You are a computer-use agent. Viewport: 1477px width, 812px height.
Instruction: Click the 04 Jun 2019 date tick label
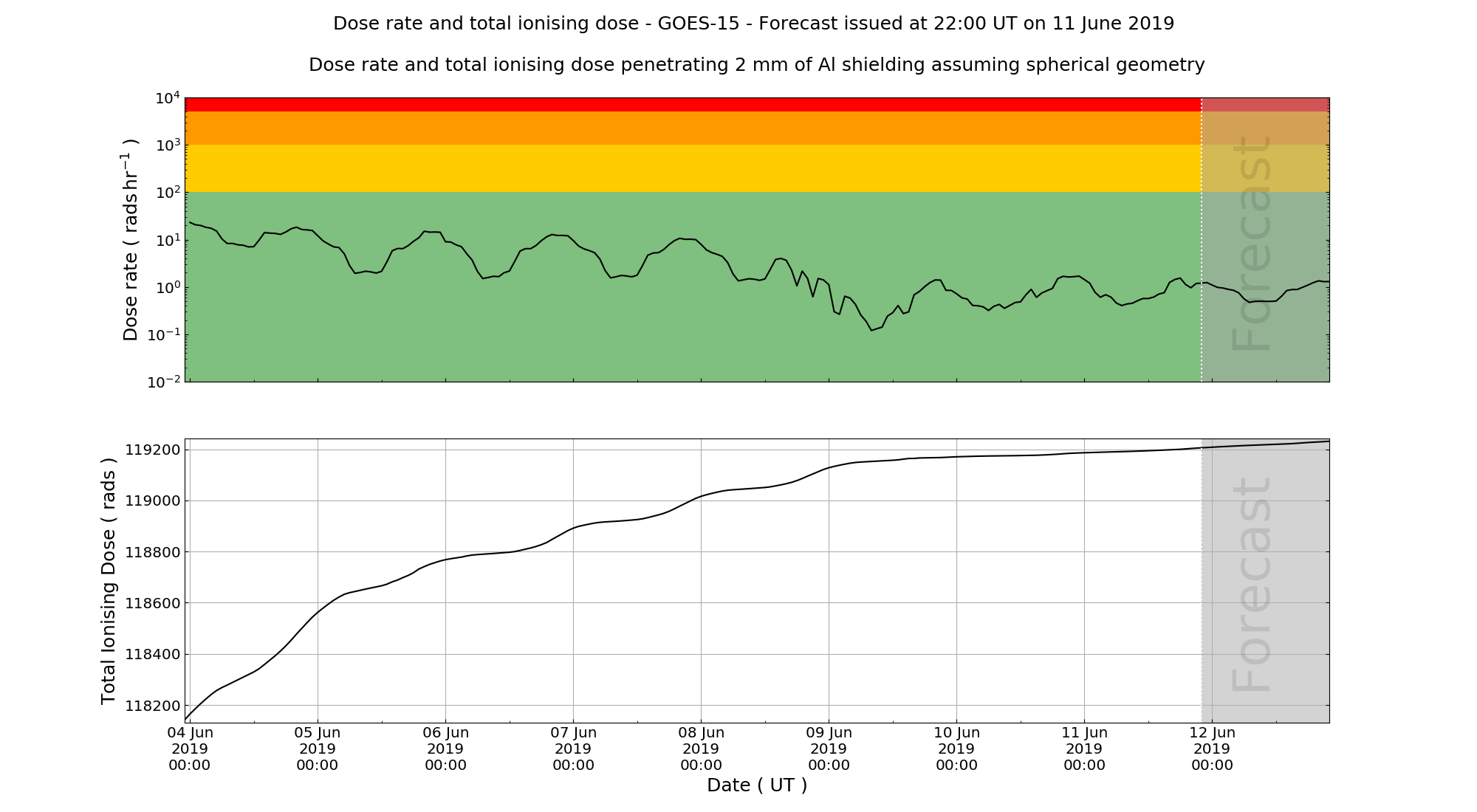click(x=190, y=749)
